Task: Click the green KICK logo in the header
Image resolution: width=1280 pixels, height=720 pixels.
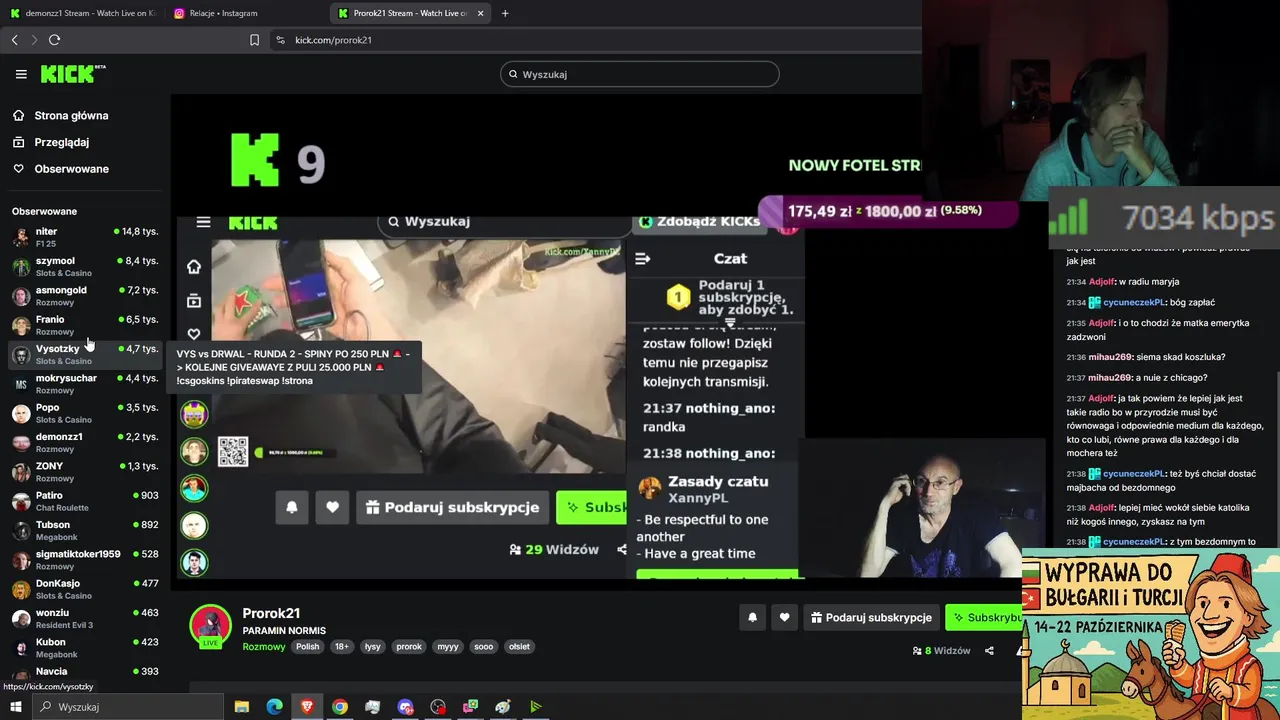Action: [x=72, y=74]
